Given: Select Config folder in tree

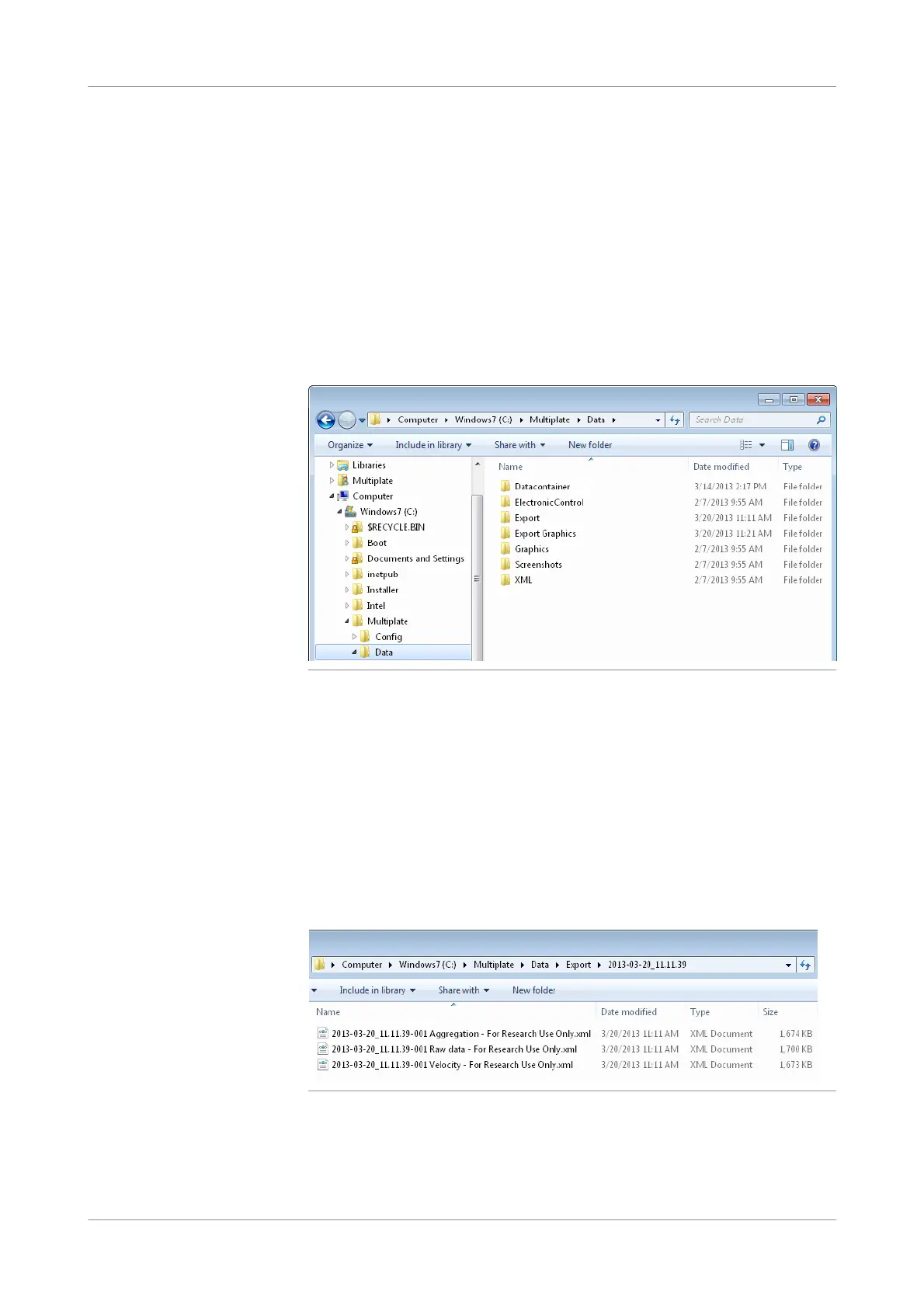Looking at the screenshot, I should 388,637.
